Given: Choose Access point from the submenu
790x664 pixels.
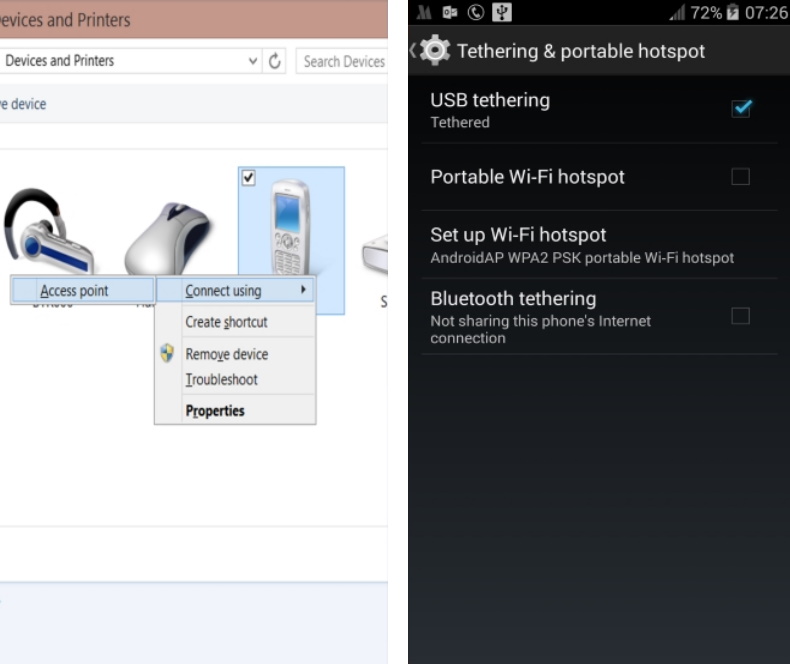Looking at the screenshot, I should click(x=74, y=291).
